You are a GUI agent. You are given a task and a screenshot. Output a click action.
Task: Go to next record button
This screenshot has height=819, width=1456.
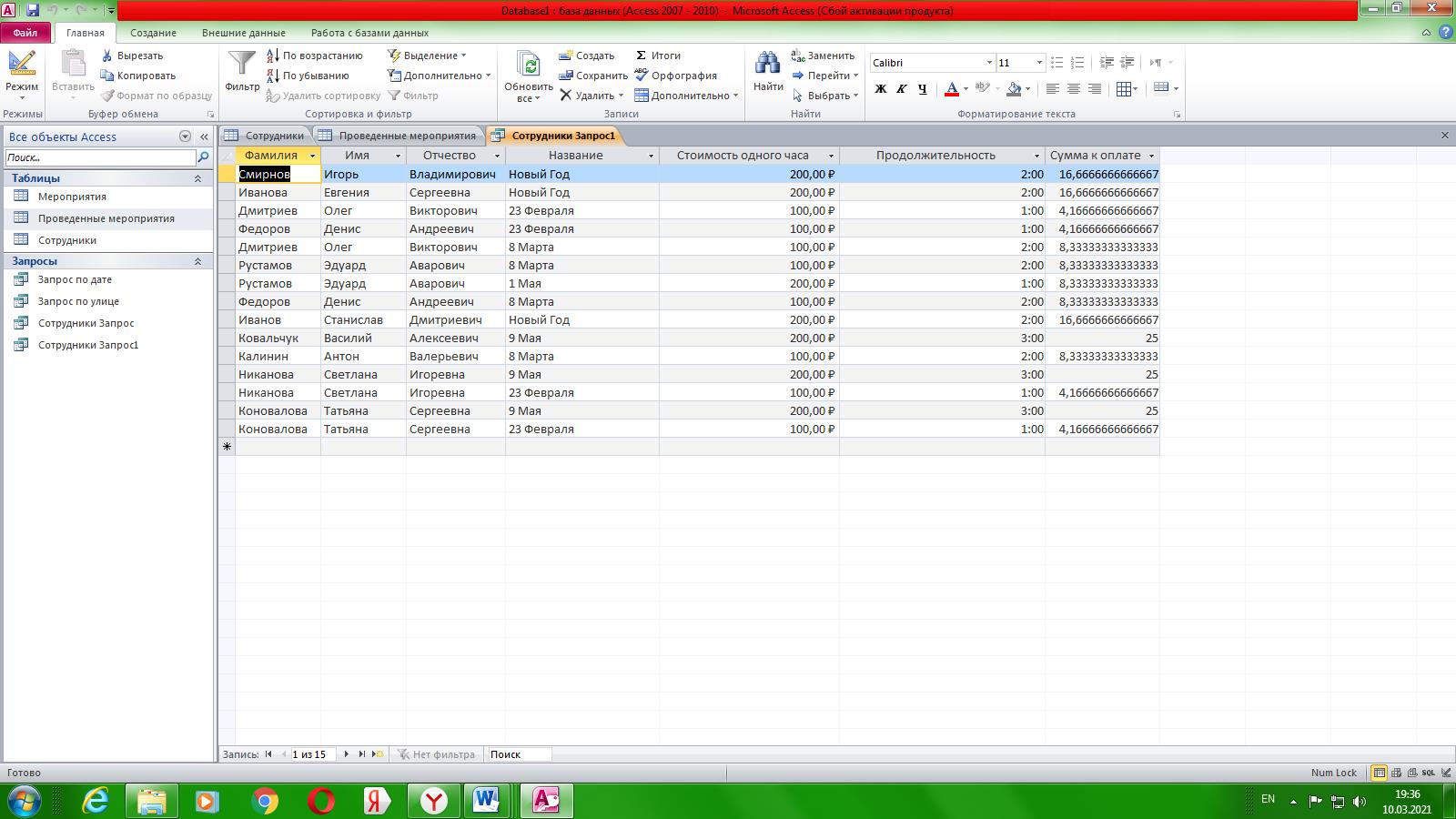click(346, 754)
